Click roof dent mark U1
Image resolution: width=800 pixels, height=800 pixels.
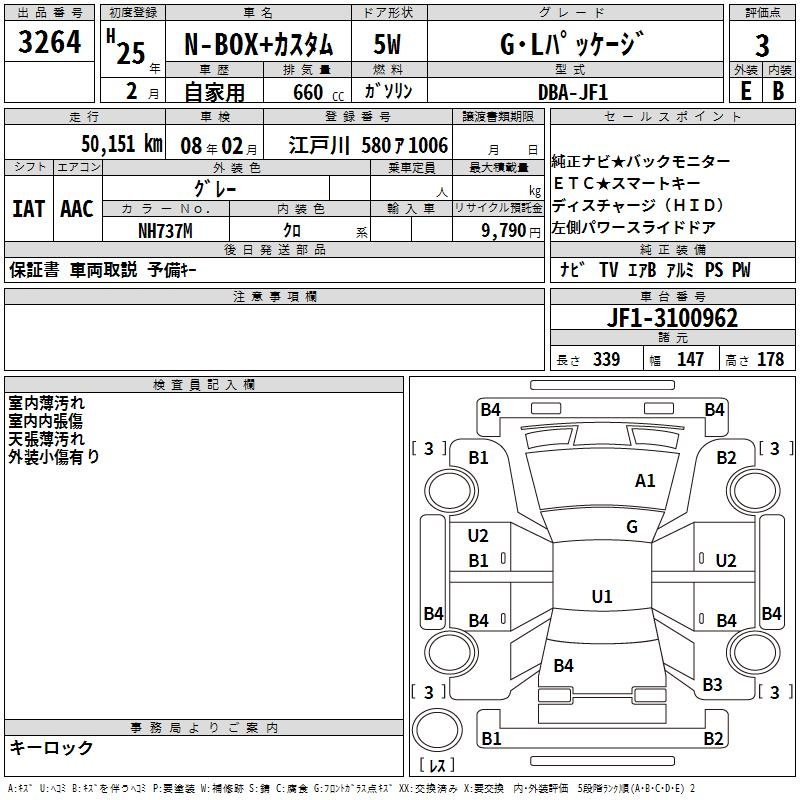click(x=602, y=596)
